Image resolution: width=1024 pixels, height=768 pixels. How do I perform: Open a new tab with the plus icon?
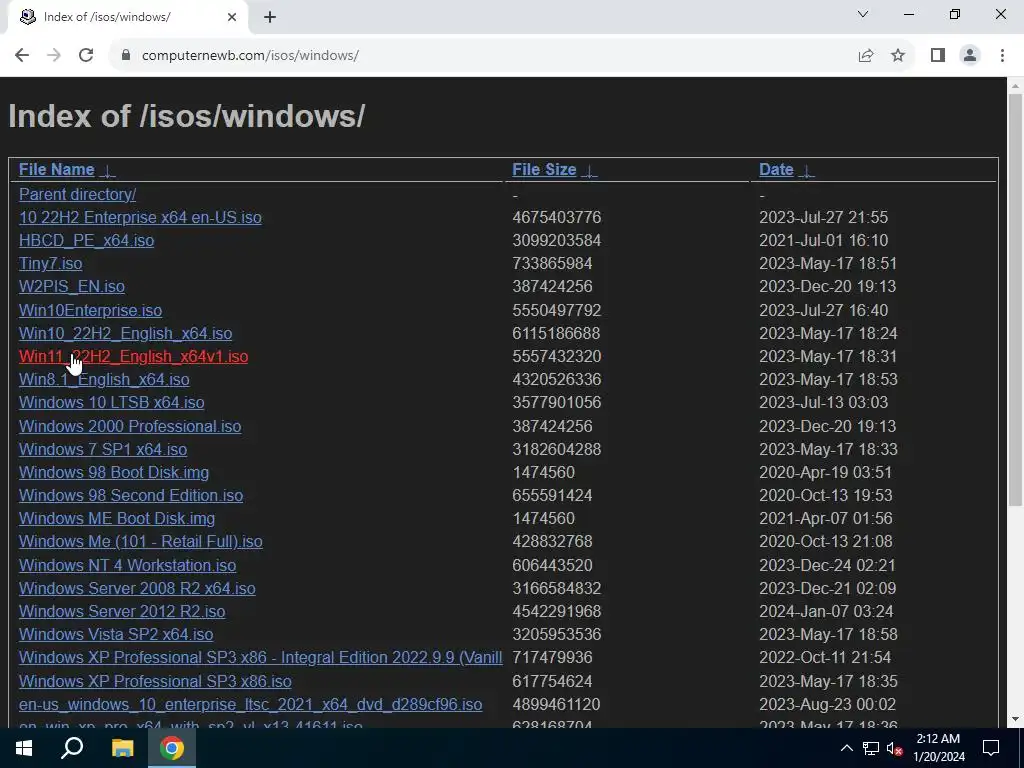pyautogui.click(x=270, y=18)
